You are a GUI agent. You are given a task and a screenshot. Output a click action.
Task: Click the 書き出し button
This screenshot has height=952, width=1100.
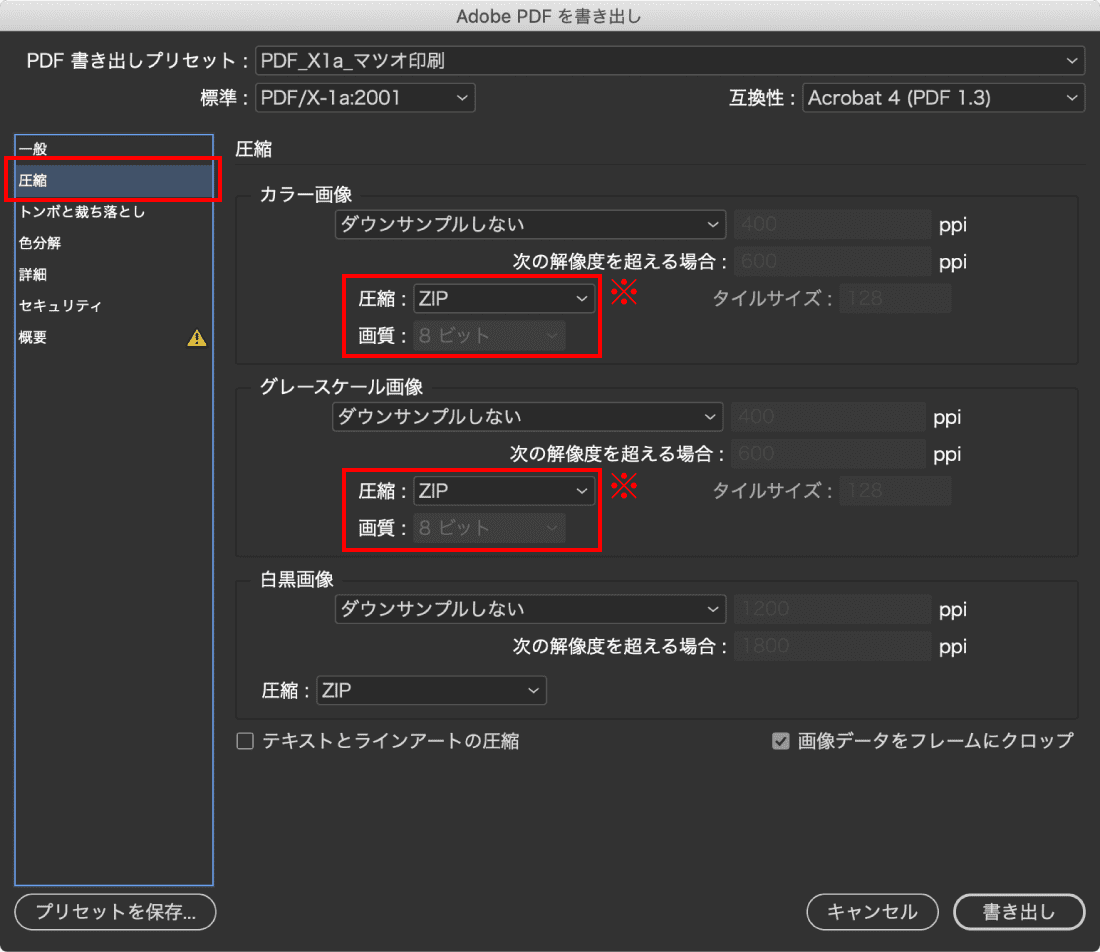[x=1019, y=912]
